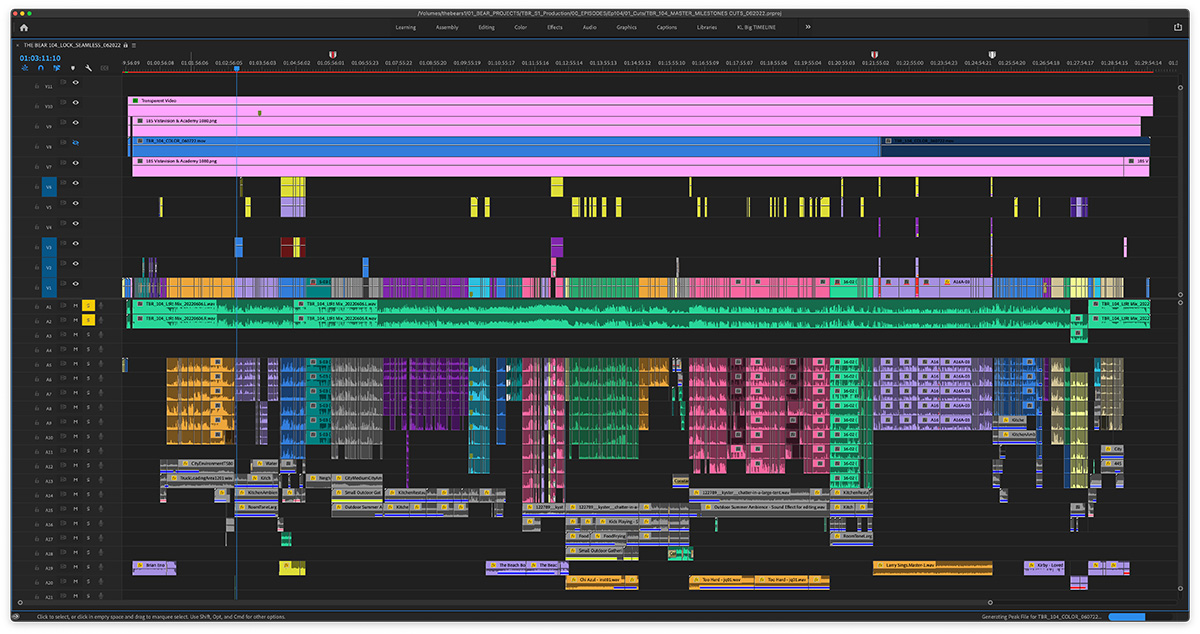Screen dimensions: 1200x634
Task: Open Timeline Display Settings wrench
Action: 88,68
